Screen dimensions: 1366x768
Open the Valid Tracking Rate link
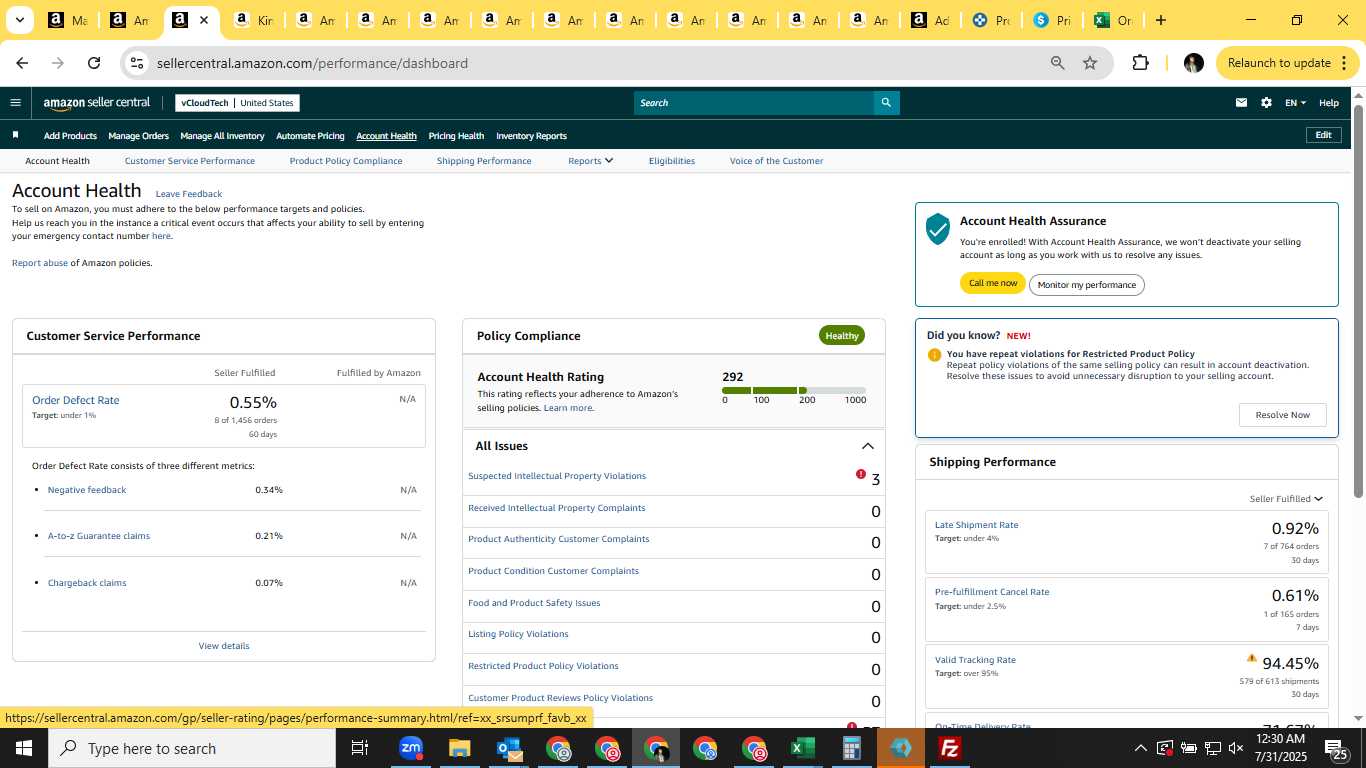[x=975, y=660]
